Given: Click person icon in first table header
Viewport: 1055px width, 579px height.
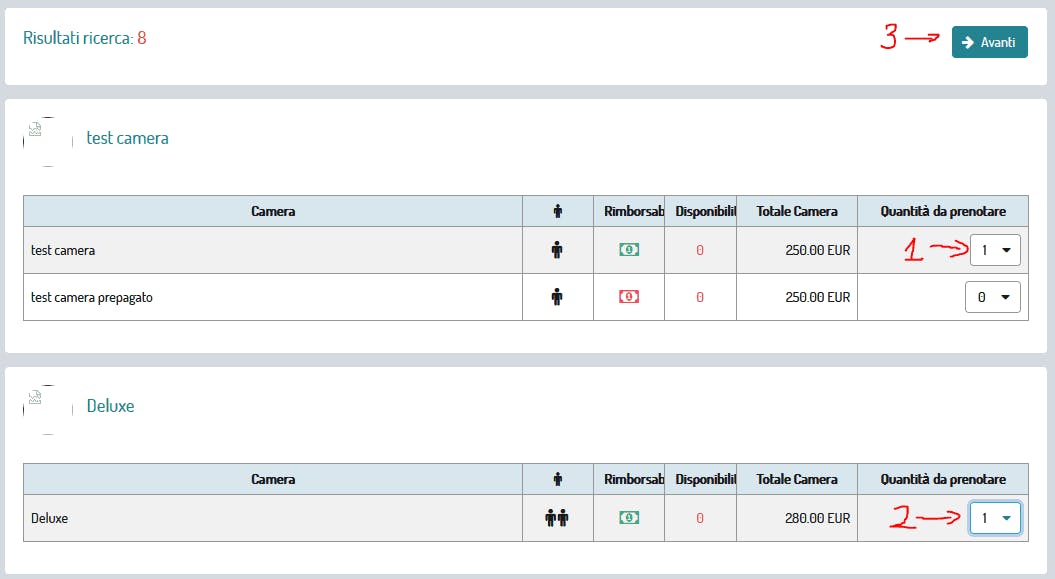Looking at the screenshot, I should tap(558, 211).
